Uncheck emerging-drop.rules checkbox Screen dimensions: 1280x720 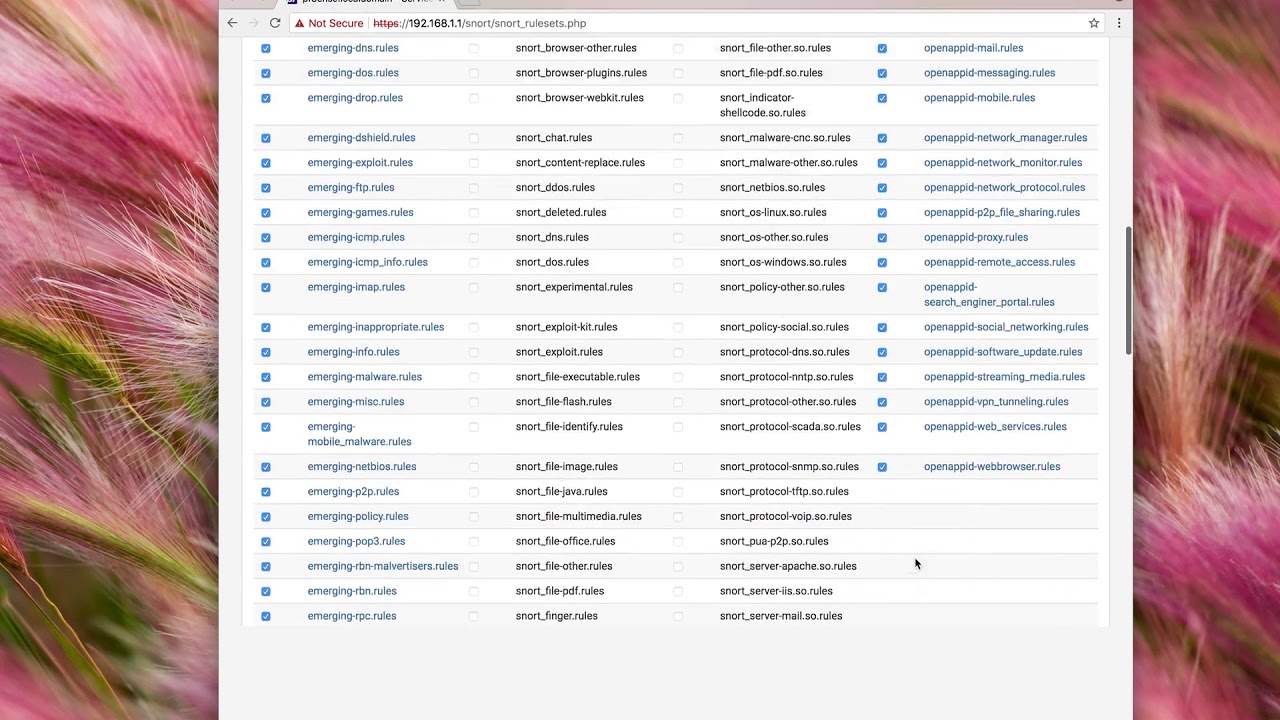266,98
